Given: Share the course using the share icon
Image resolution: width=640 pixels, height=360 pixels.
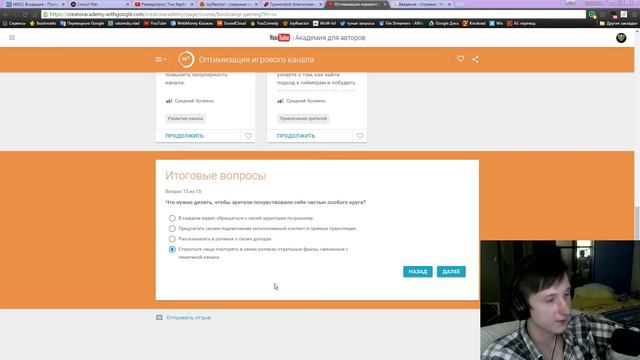Looking at the screenshot, I should click(476, 59).
